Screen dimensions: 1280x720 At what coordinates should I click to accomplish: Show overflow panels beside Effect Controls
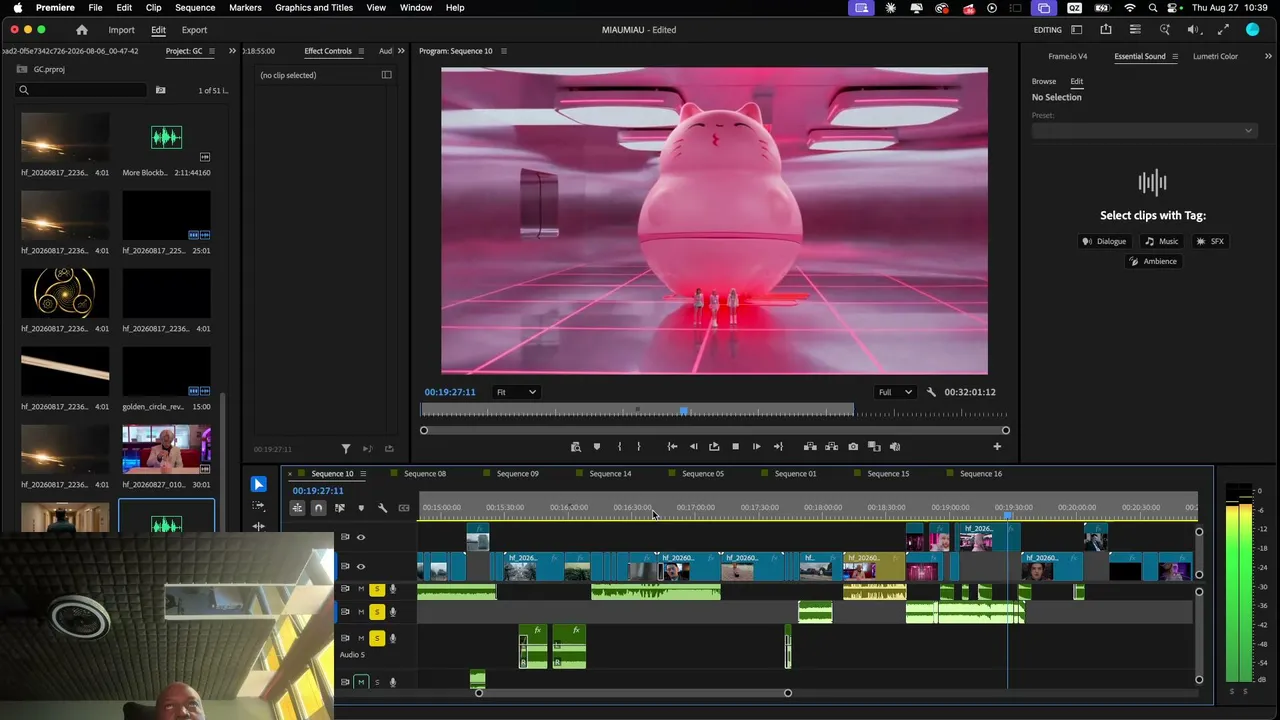pyautogui.click(x=401, y=51)
